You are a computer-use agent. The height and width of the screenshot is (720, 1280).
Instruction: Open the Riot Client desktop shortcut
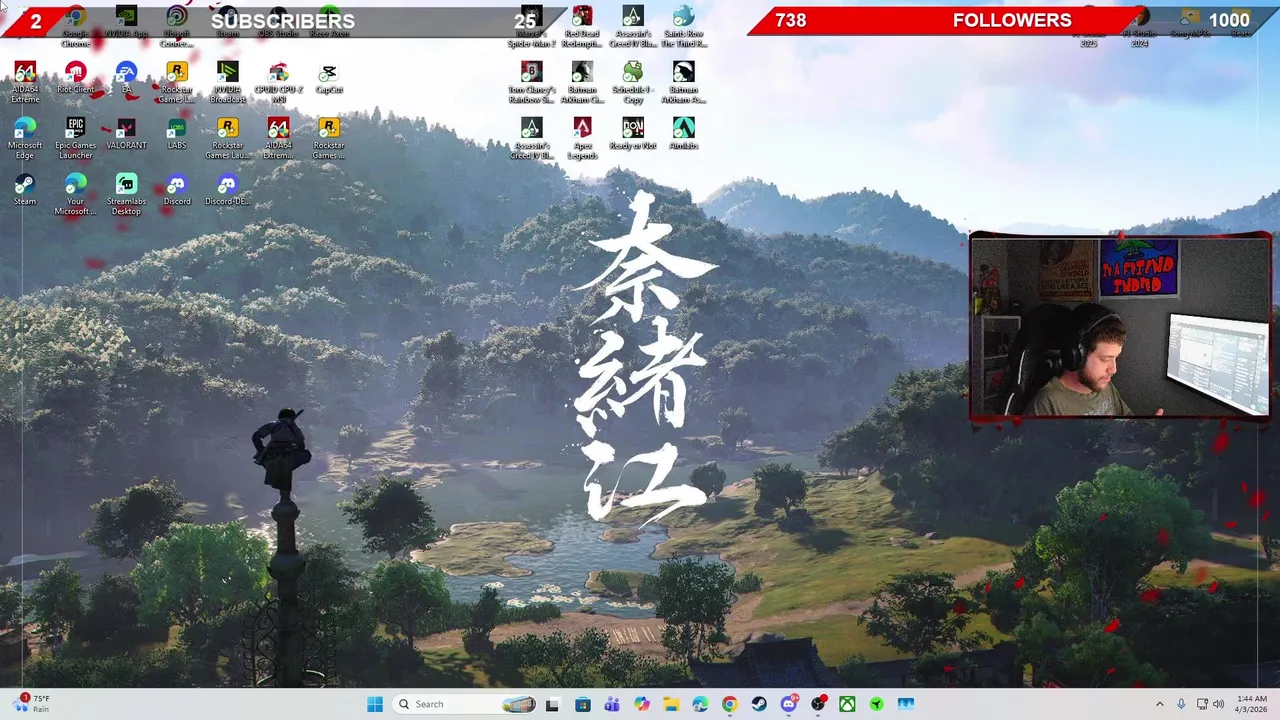[75, 78]
